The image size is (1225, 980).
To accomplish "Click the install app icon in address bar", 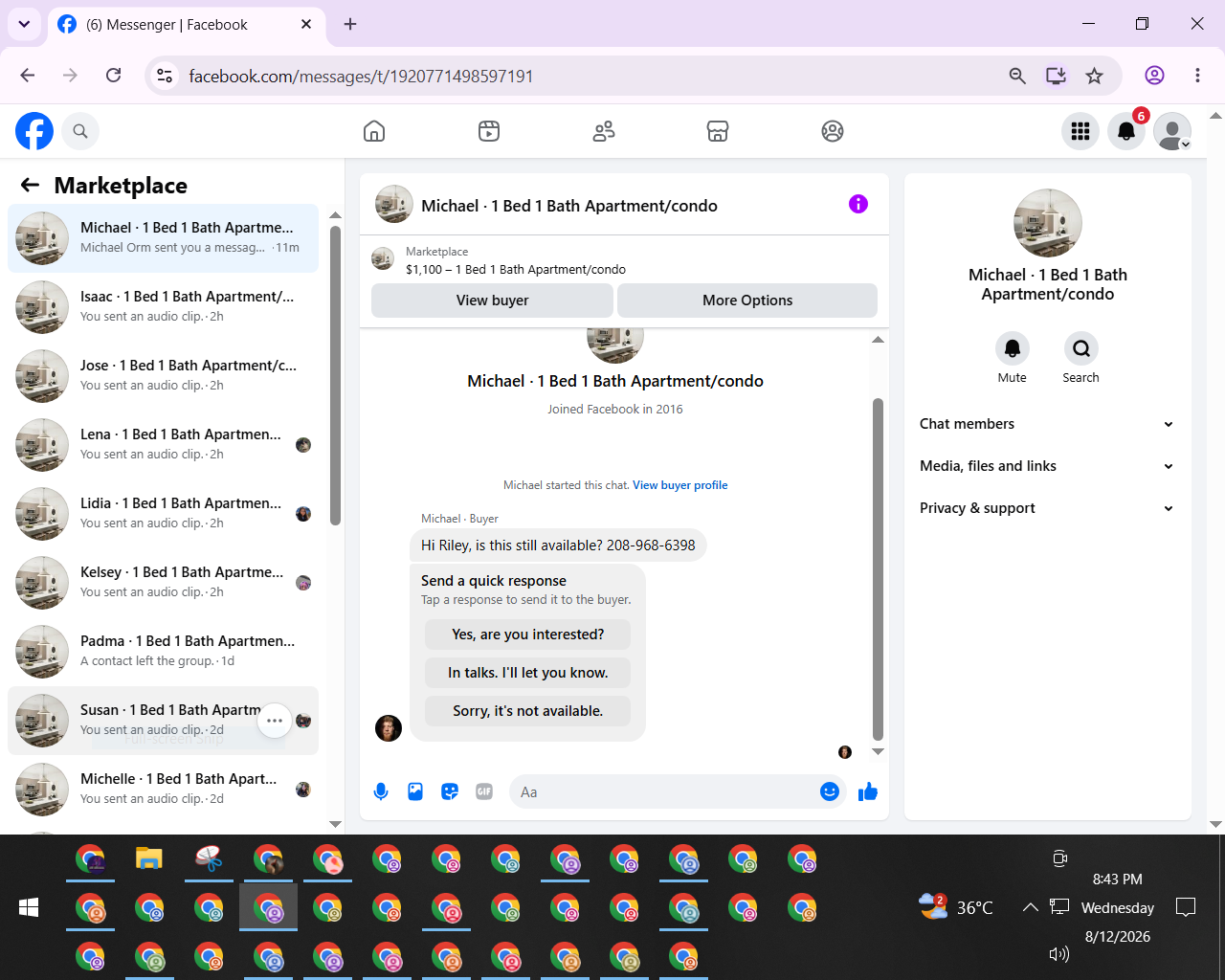I will click(x=1056, y=76).
